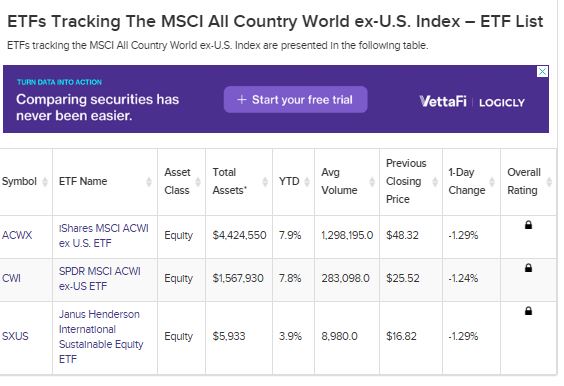Screen dimensions: 564x386
Task: Sort by ETF Name column arrows
Action: pos(149,182)
